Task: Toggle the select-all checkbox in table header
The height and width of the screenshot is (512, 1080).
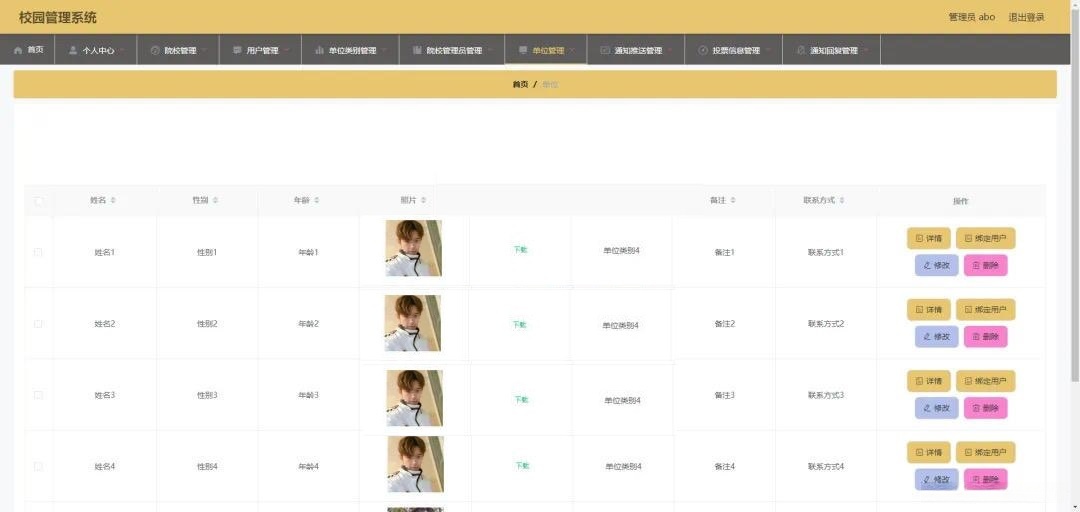Action: [39, 201]
